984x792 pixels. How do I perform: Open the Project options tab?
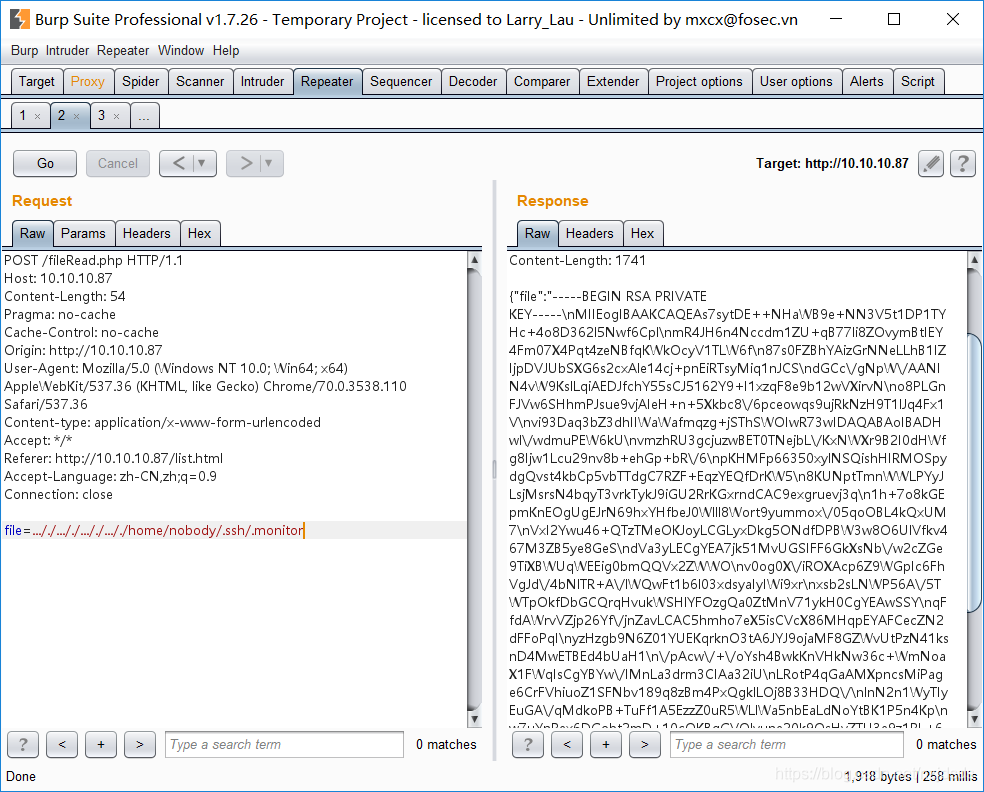pyautogui.click(x=699, y=82)
